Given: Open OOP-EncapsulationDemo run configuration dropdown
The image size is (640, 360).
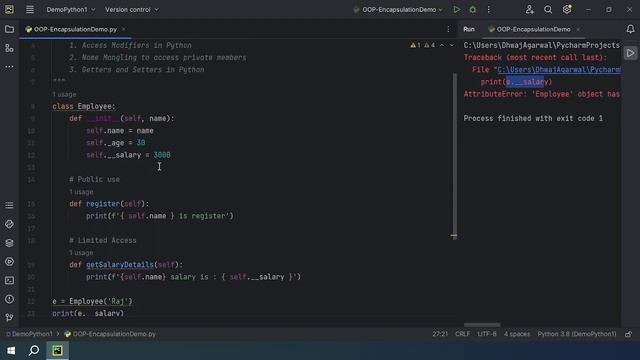Looking at the screenshot, I should (x=398, y=9).
